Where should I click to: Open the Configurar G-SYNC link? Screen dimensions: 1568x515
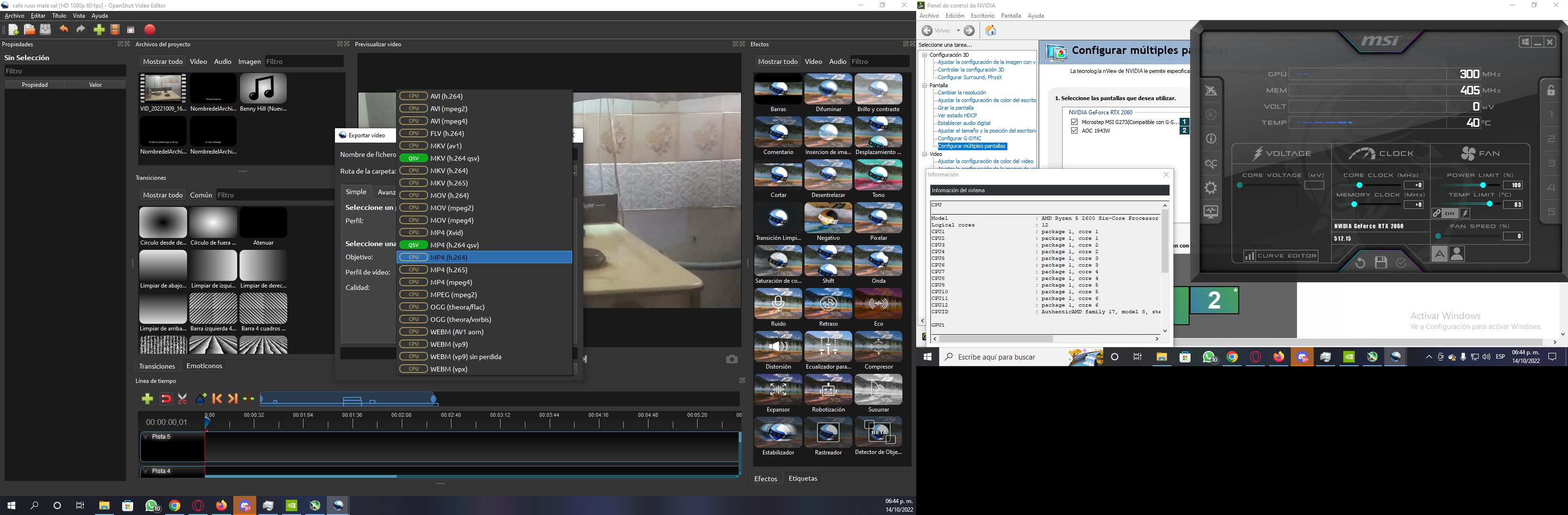[959, 138]
